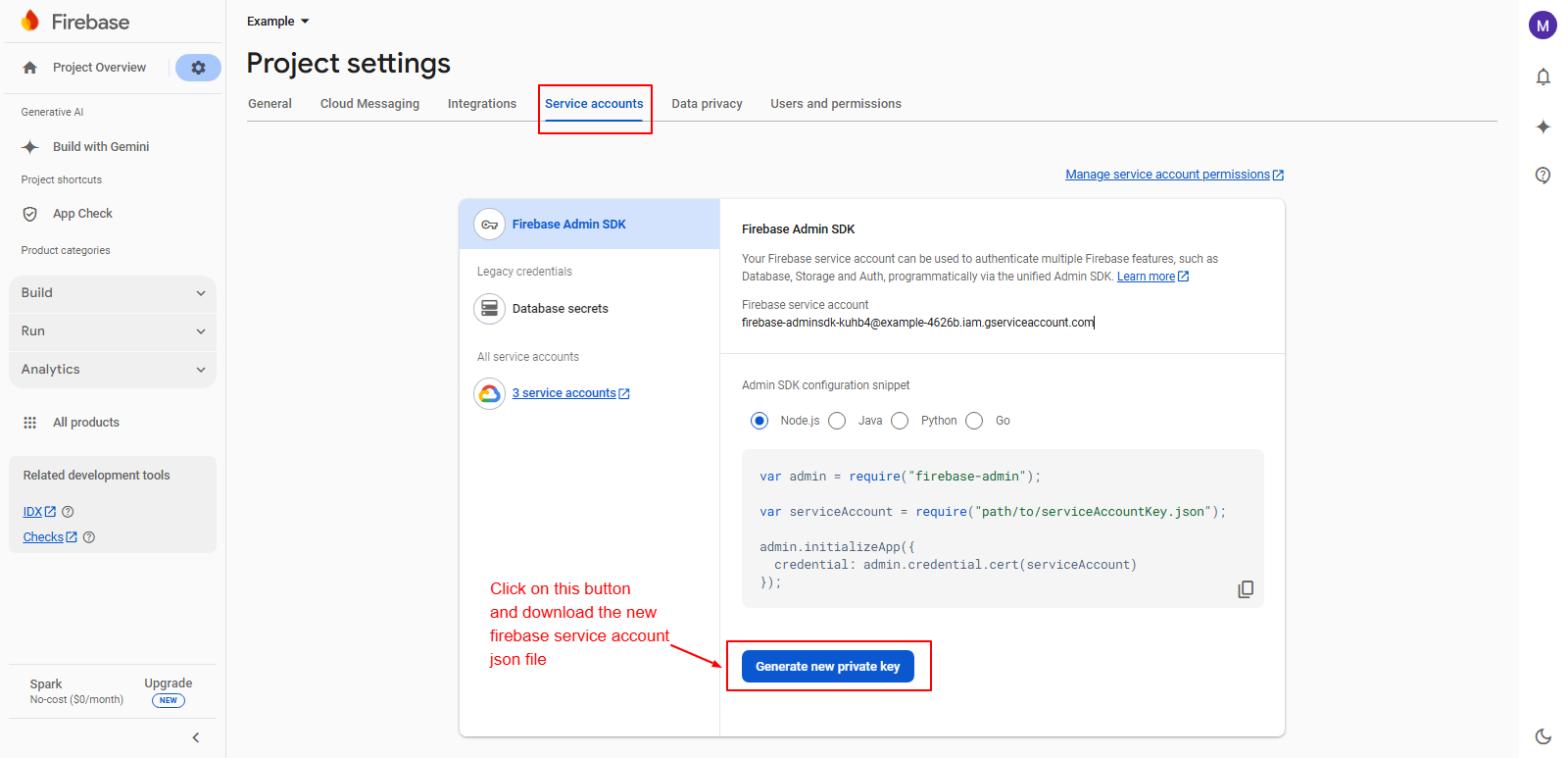1568x758 pixels.
Task: Expand the Build category
Action: click(113, 293)
